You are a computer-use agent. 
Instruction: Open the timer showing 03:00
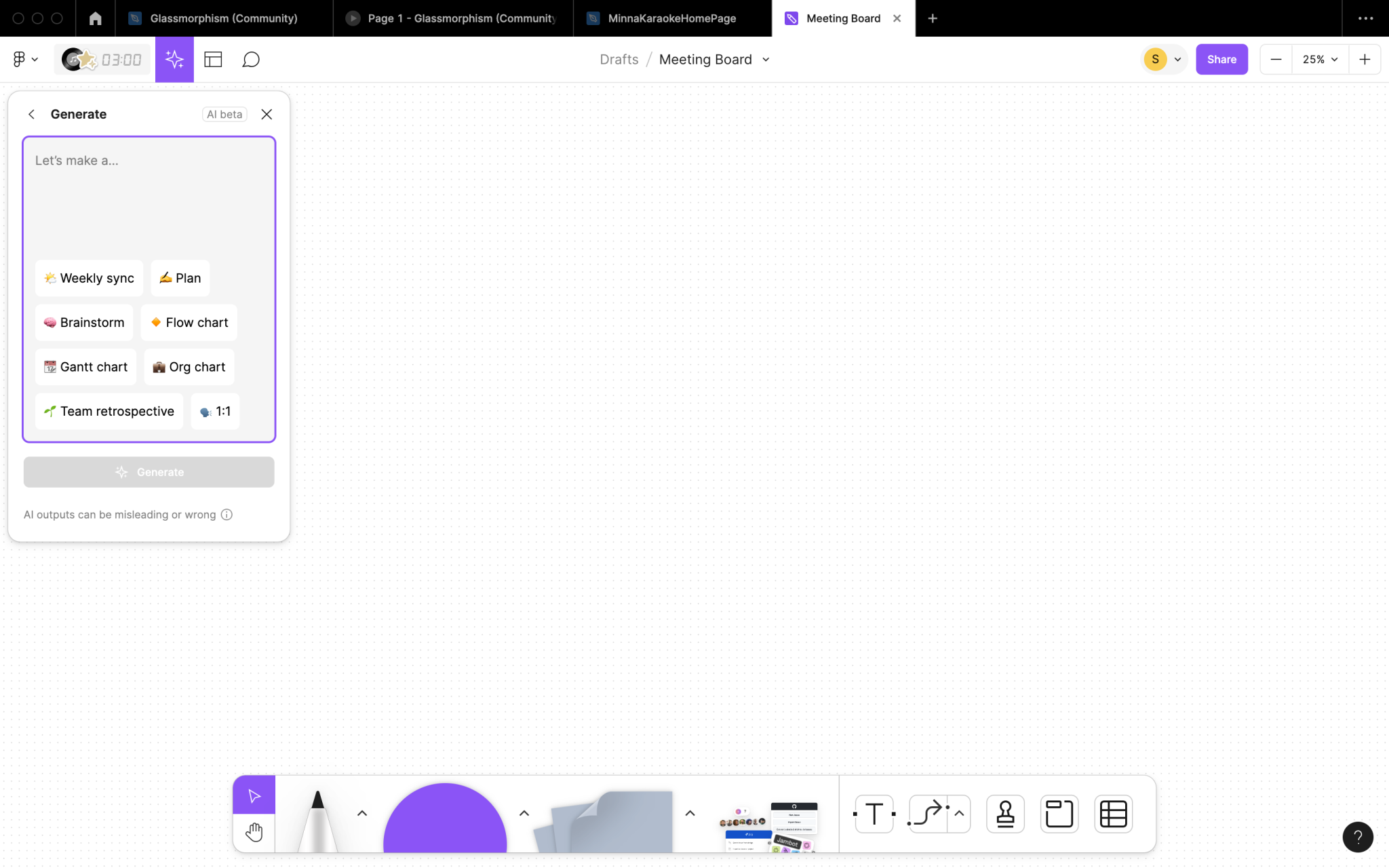[102, 59]
